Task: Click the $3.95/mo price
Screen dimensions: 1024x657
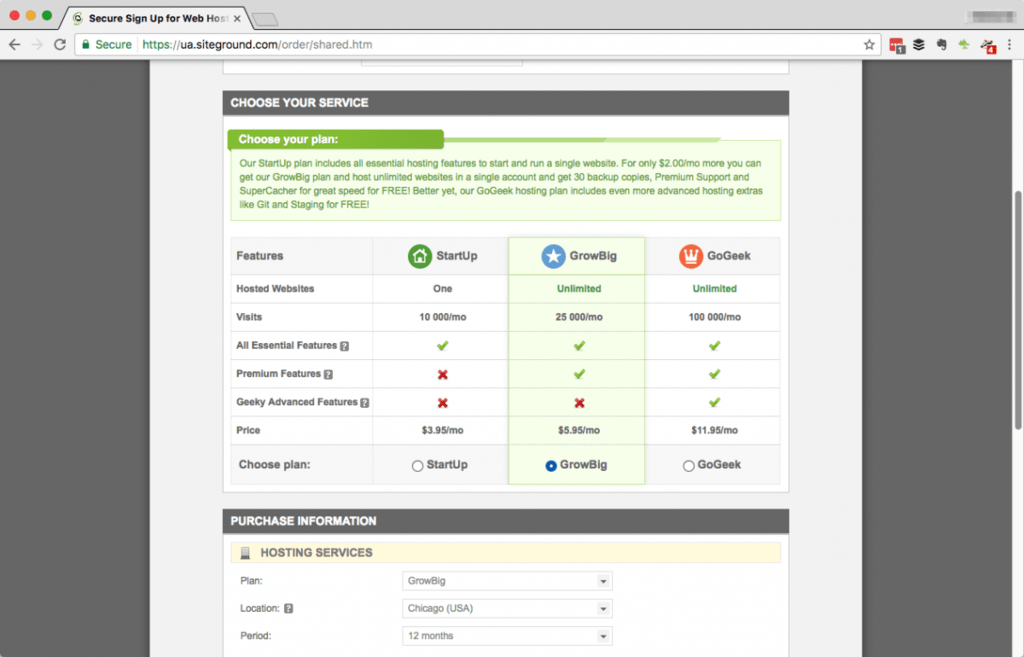Action: pyautogui.click(x=443, y=430)
